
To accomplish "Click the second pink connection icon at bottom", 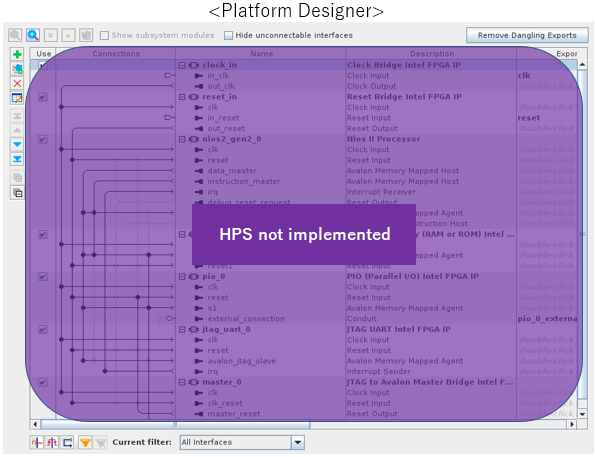I will tap(52, 442).
